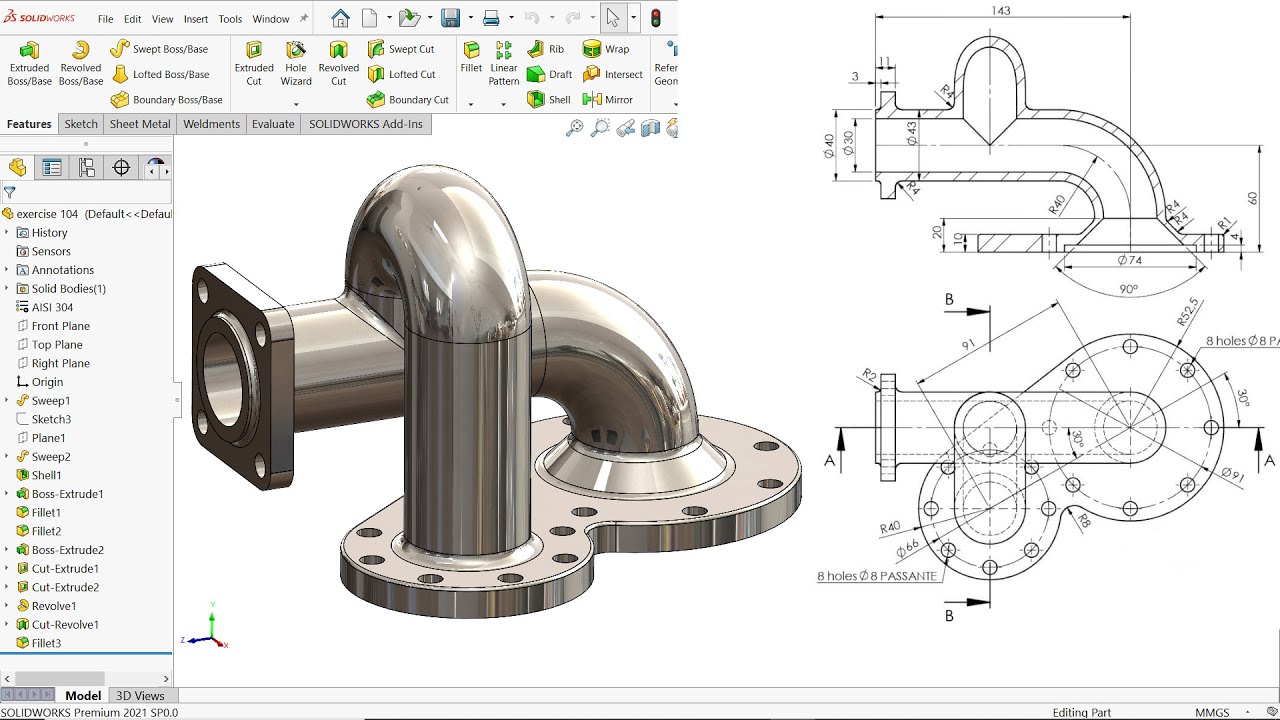Viewport: 1280px width, 720px height.
Task: Select the Wrap tool
Action: click(x=606, y=49)
